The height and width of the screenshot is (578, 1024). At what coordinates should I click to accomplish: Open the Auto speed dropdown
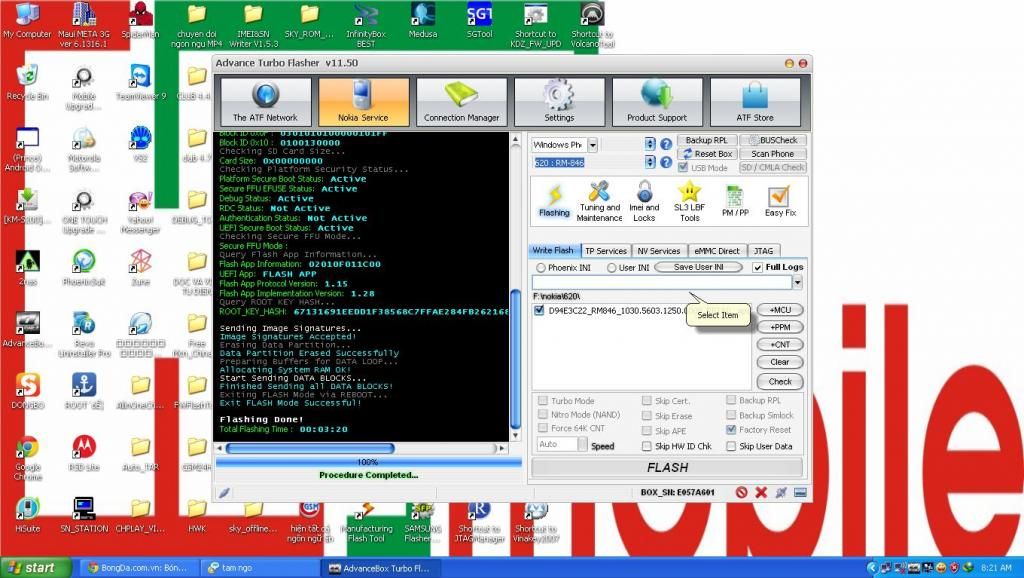tap(583, 444)
